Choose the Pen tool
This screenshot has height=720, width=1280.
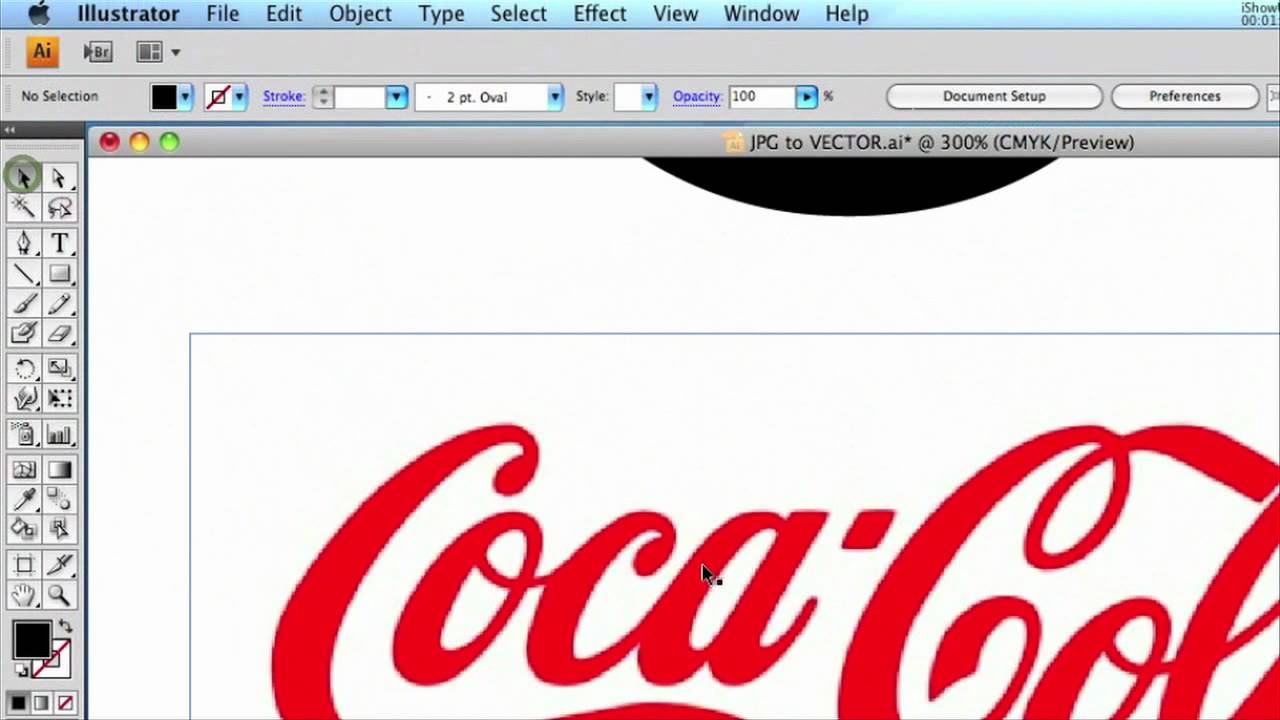24,242
